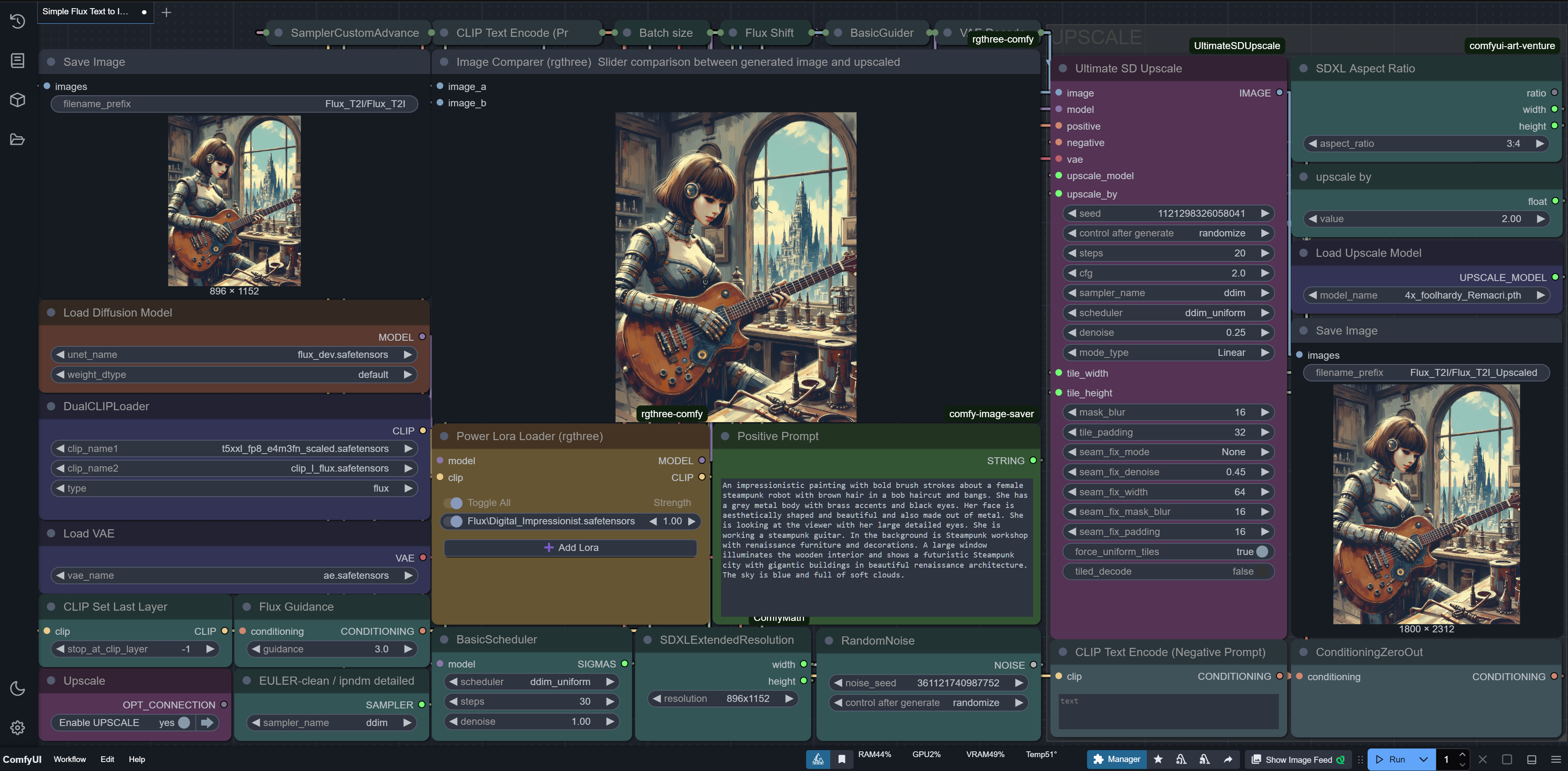Image resolution: width=1568 pixels, height=771 pixels.
Task: Click the star favorites icon beside Manager
Action: 1158,759
